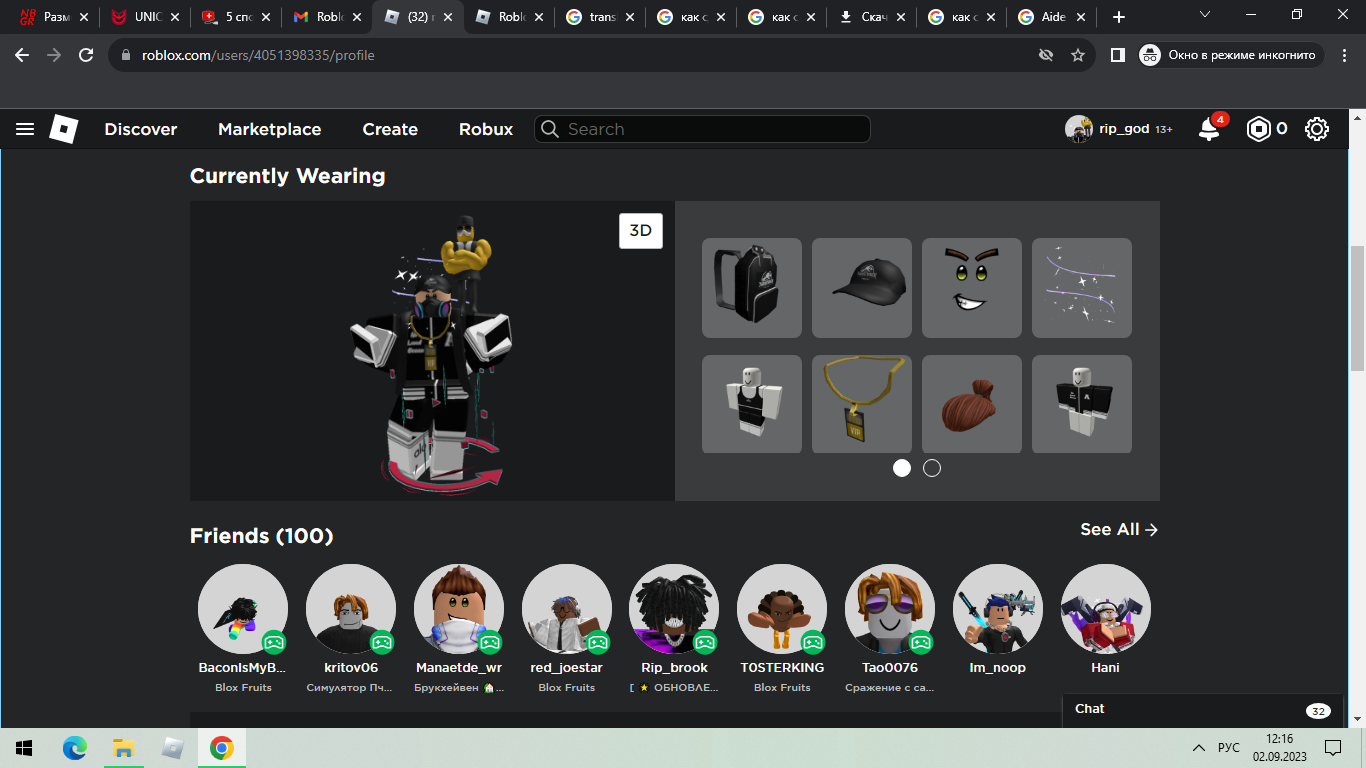Viewport: 1366px width, 768px height.
Task: Click See All friends link
Action: (1118, 530)
